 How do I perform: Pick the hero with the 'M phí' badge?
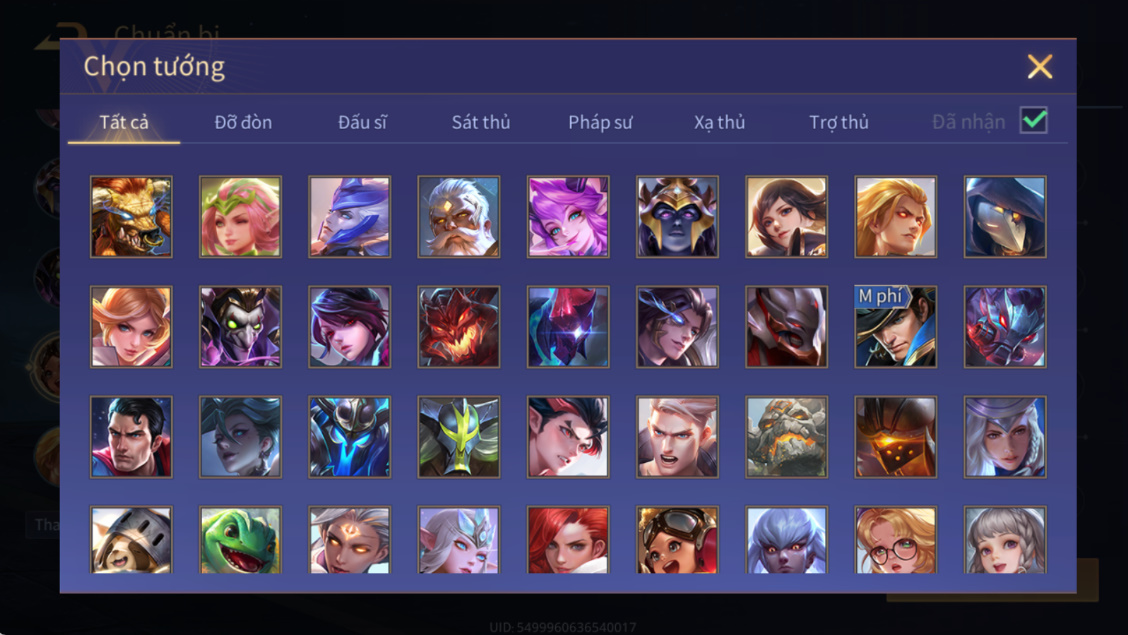[x=896, y=326]
